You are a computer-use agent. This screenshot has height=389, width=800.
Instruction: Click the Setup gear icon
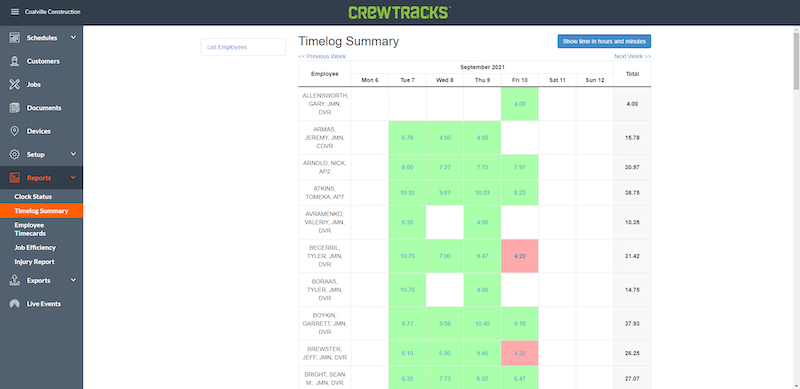[15, 155]
